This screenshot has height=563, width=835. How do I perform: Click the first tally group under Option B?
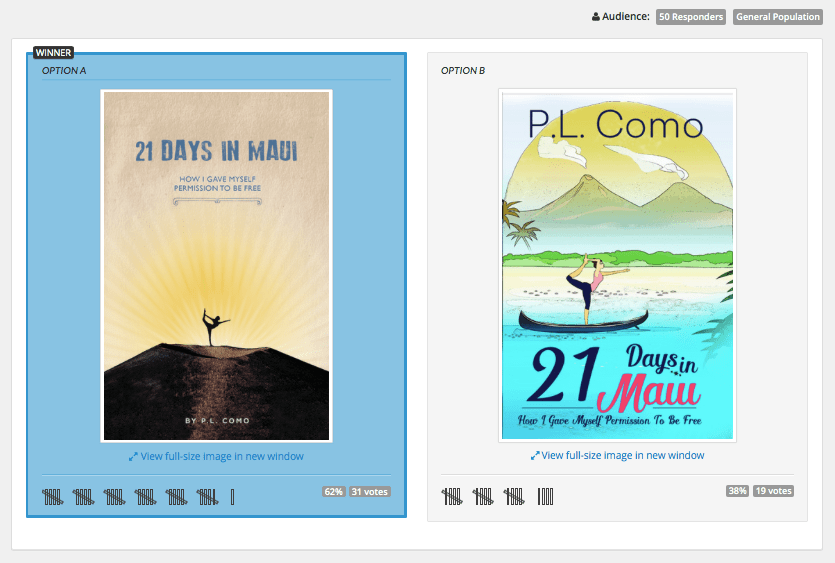[x=452, y=496]
